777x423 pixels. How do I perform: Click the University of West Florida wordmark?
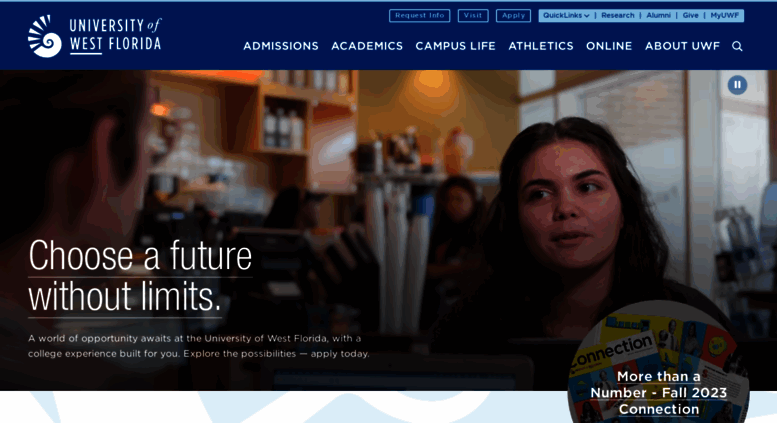pos(115,35)
